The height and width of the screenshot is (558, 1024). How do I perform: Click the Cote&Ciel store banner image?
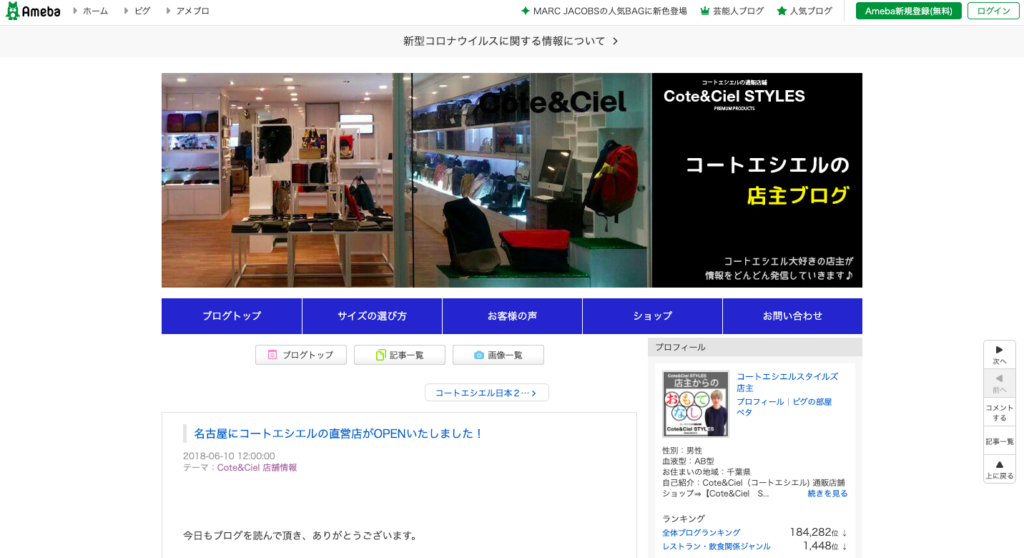(x=511, y=180)
